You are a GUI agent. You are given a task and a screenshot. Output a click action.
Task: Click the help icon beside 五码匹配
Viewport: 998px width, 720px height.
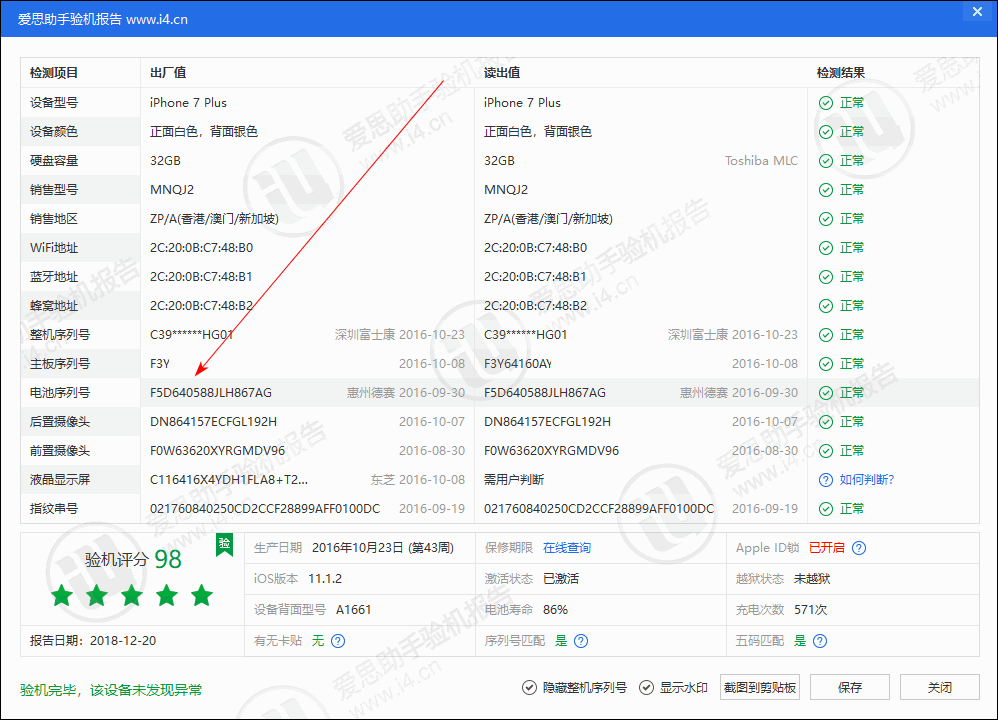[x=820, y=642]
